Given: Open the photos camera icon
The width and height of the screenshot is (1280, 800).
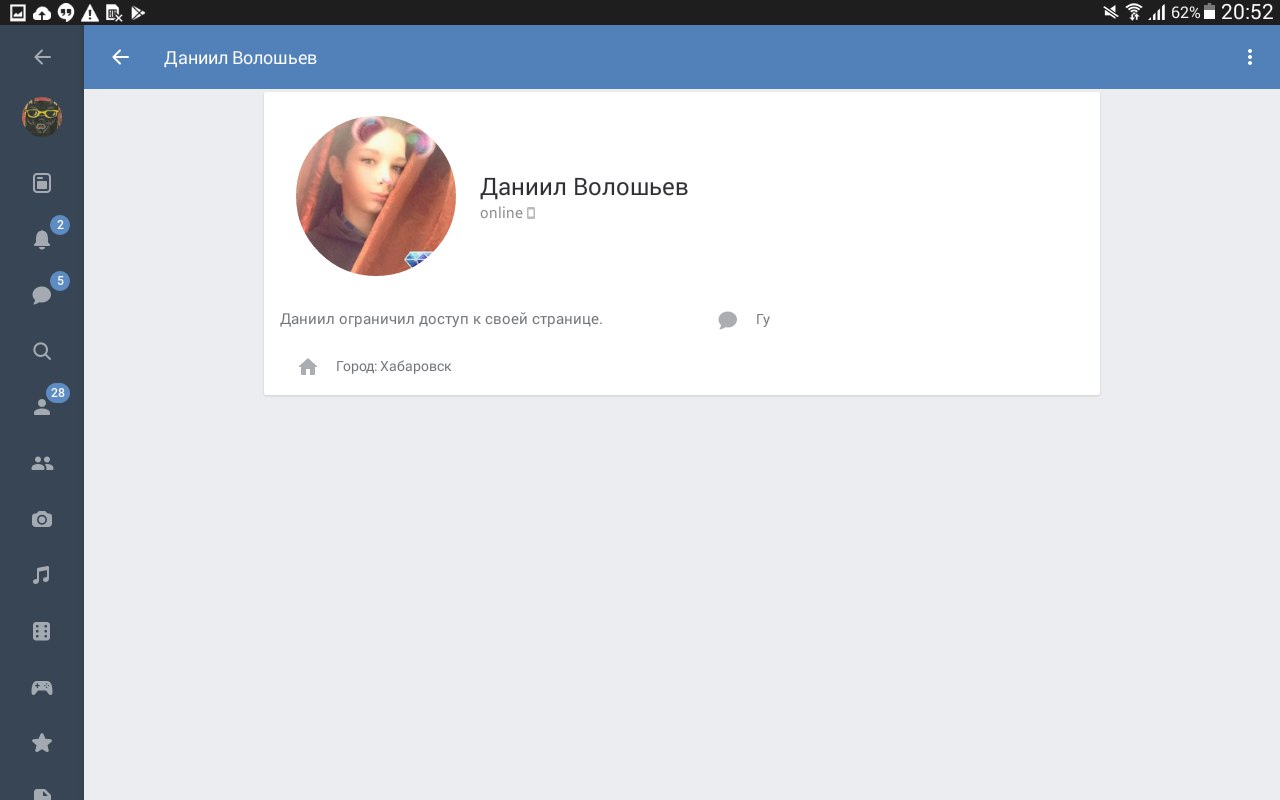Looking at the screenshot, I should click(42, 519).
